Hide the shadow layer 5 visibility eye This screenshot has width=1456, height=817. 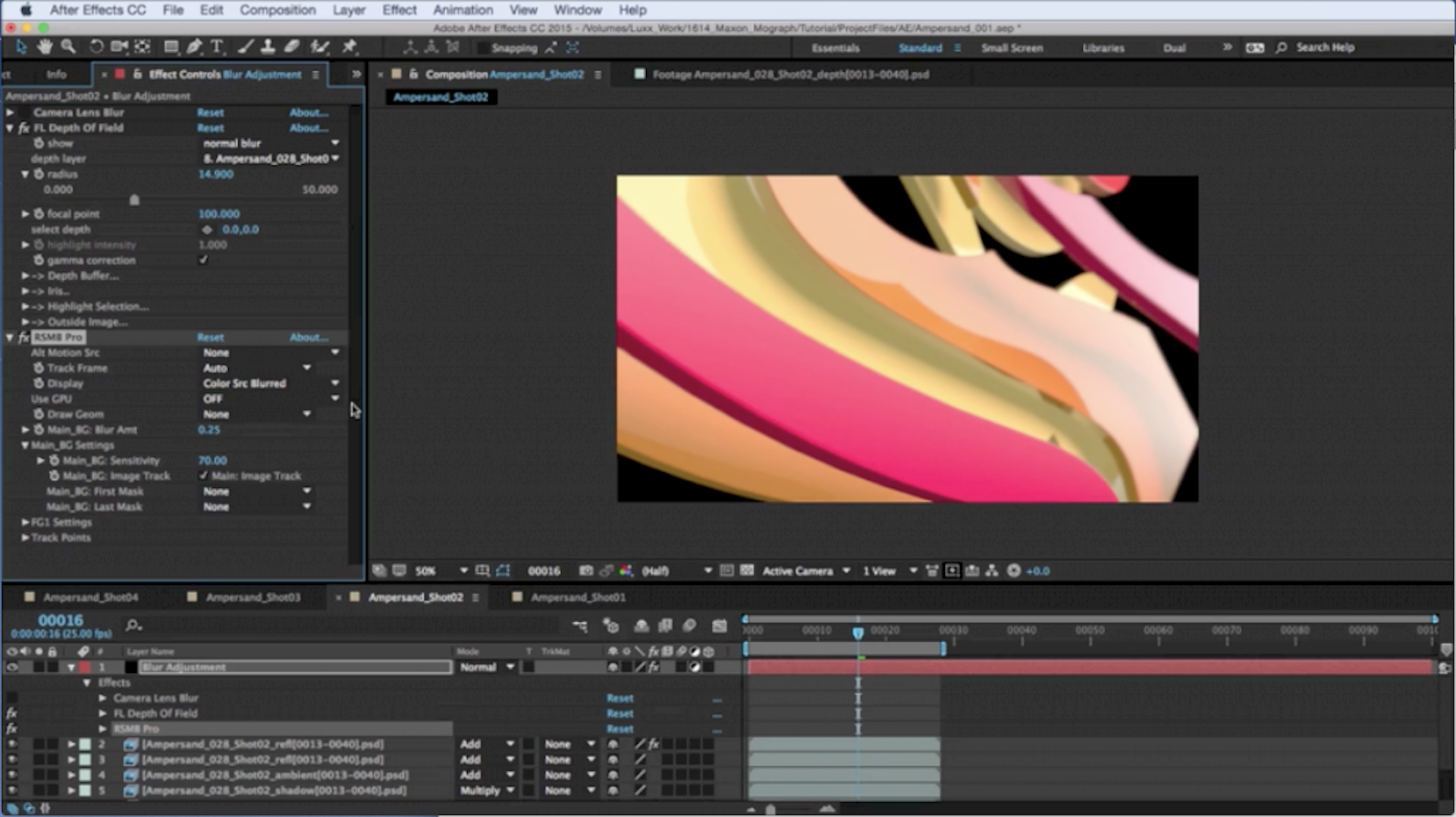coord(11,790)
